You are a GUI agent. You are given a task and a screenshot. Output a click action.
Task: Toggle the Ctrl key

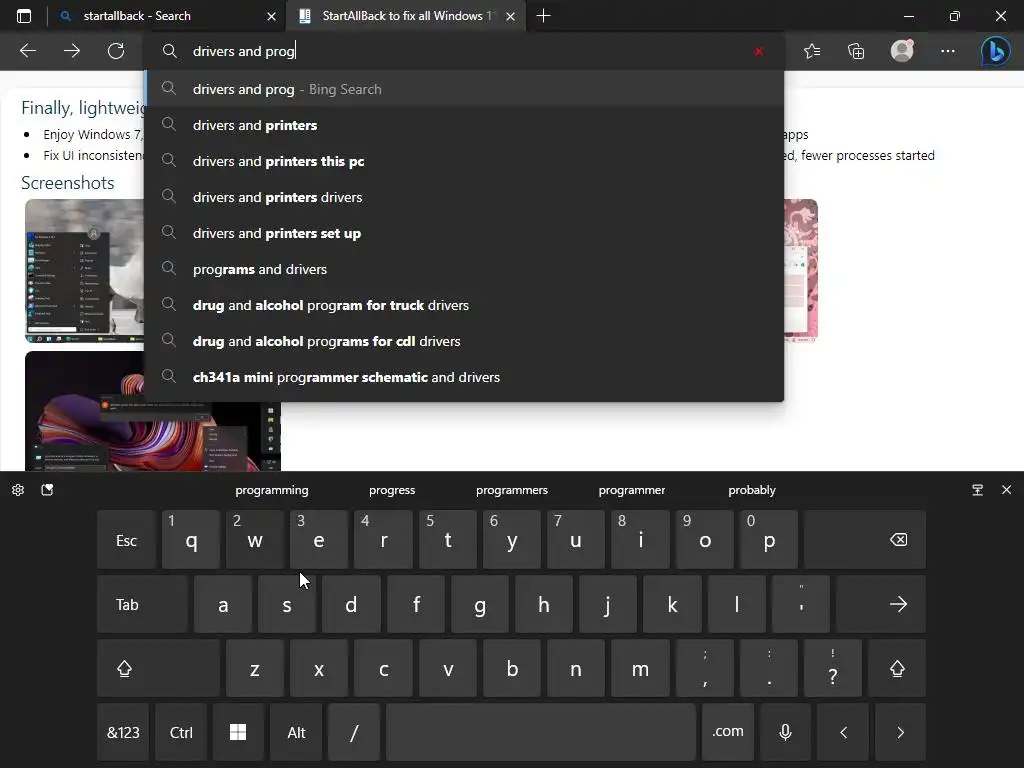tap(181, 732)
